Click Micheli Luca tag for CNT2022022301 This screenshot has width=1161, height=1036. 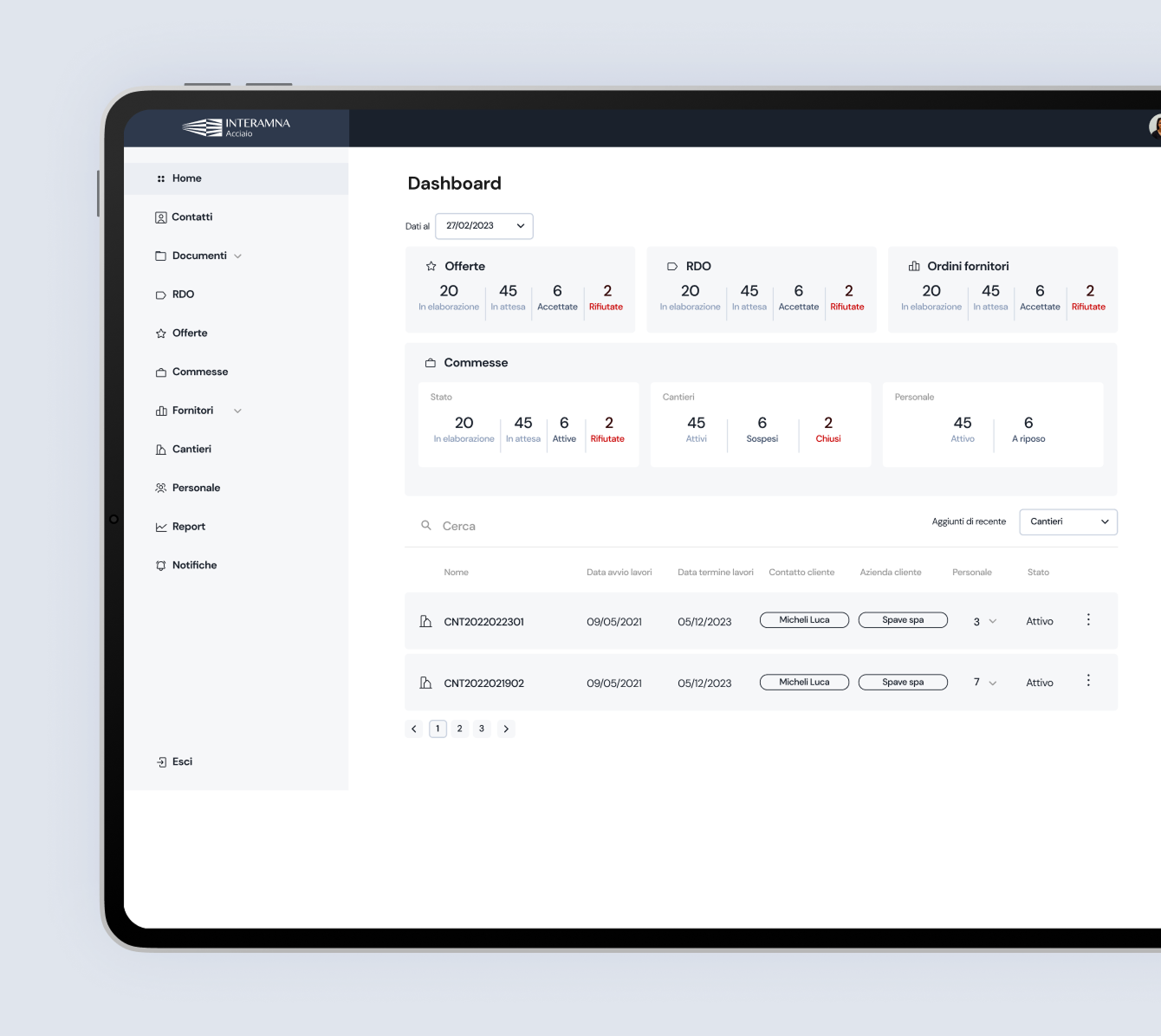coord(804,620)
